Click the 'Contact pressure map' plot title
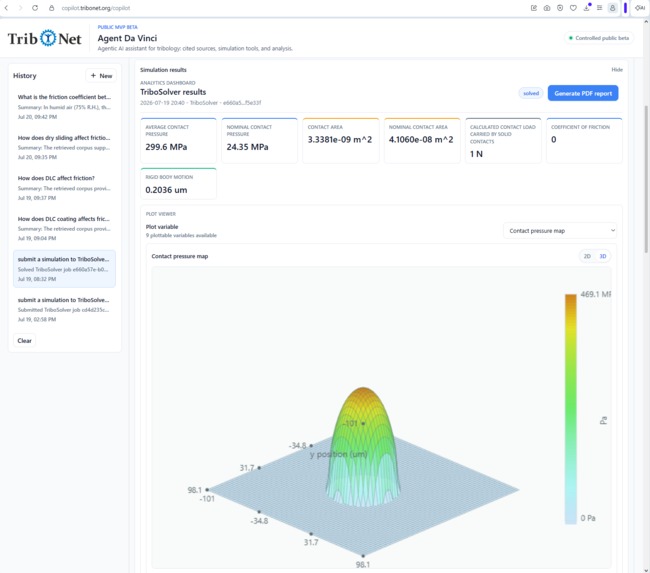The height and width of the screenshot is (573, 650). click(180, 256)
